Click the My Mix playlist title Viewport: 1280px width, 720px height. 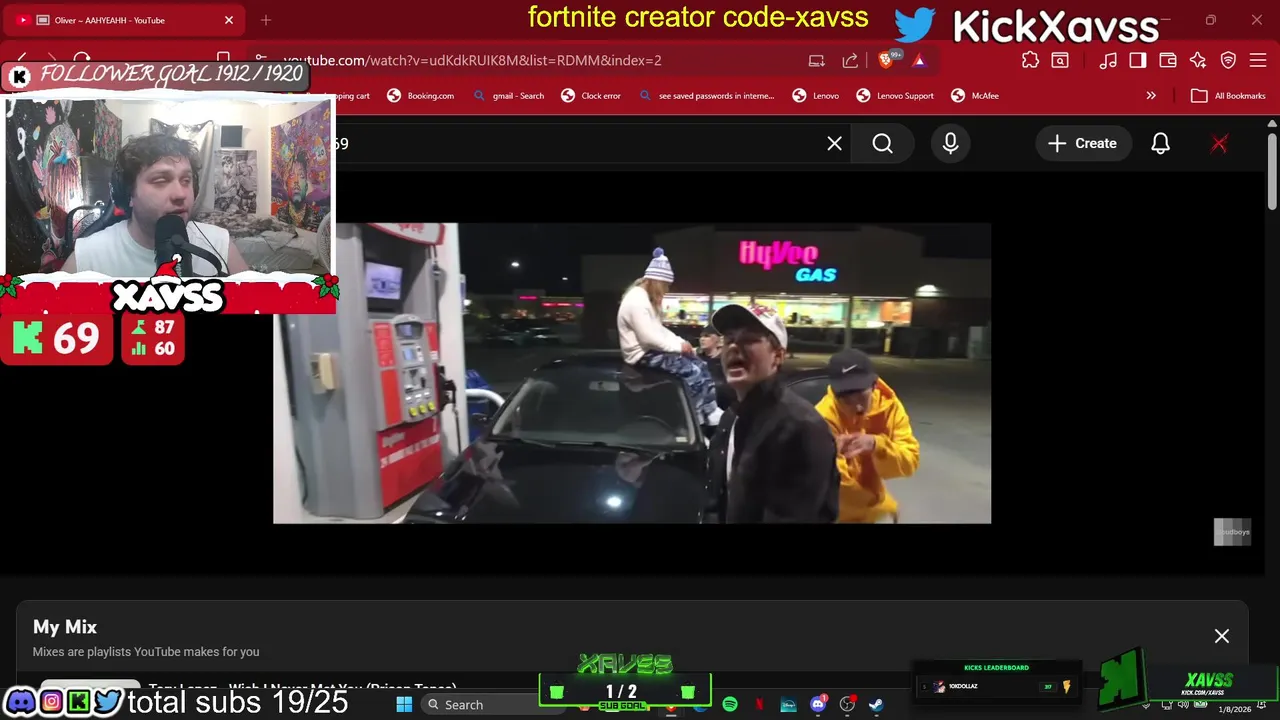pos(65,627)
